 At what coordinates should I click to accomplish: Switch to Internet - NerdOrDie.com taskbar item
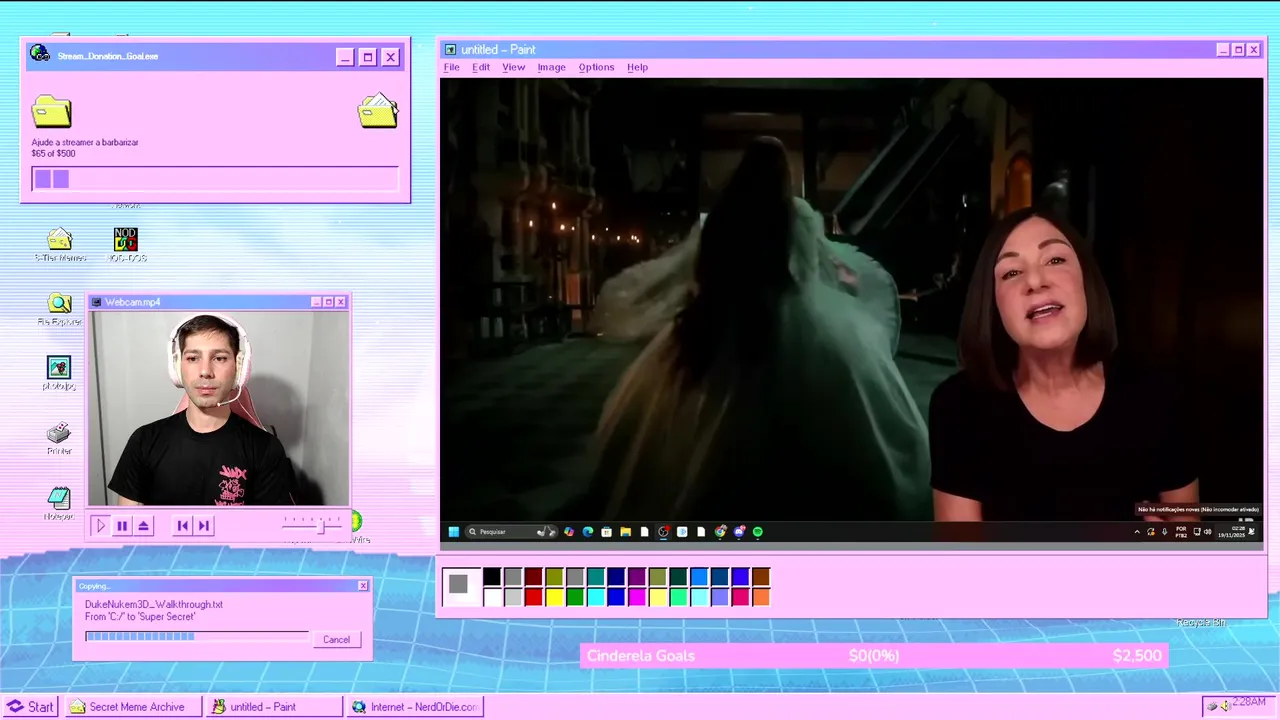(415, 706)
